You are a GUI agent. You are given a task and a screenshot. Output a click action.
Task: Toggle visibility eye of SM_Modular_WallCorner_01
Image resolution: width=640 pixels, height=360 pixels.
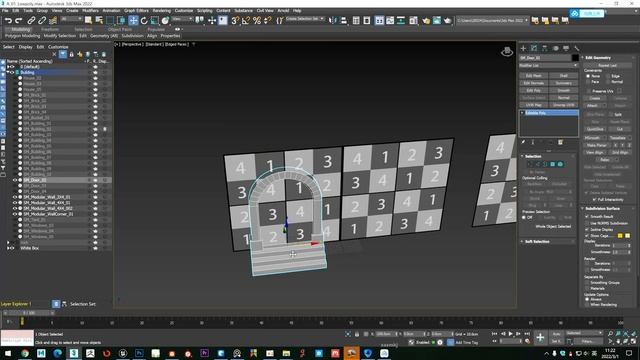15,214
